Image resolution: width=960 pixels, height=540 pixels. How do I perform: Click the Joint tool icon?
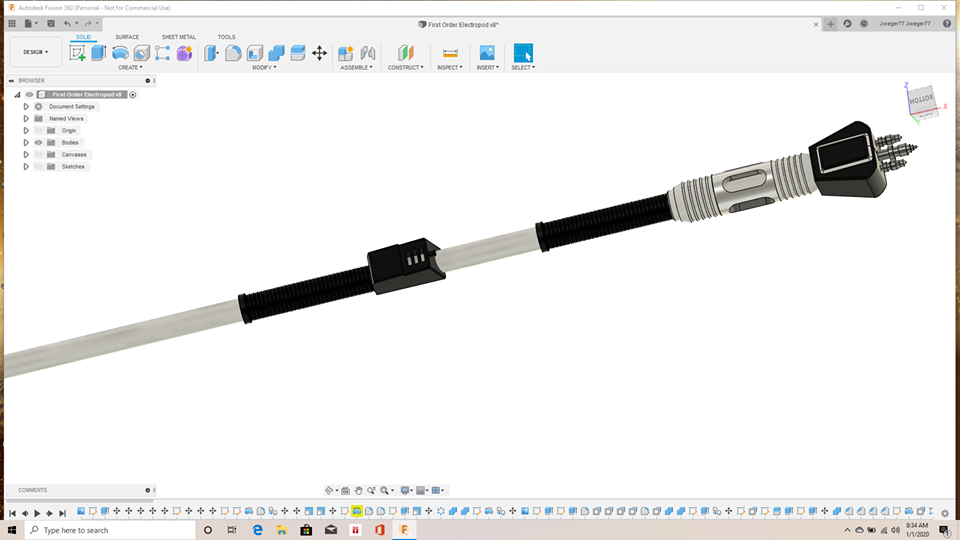point(367,53)
